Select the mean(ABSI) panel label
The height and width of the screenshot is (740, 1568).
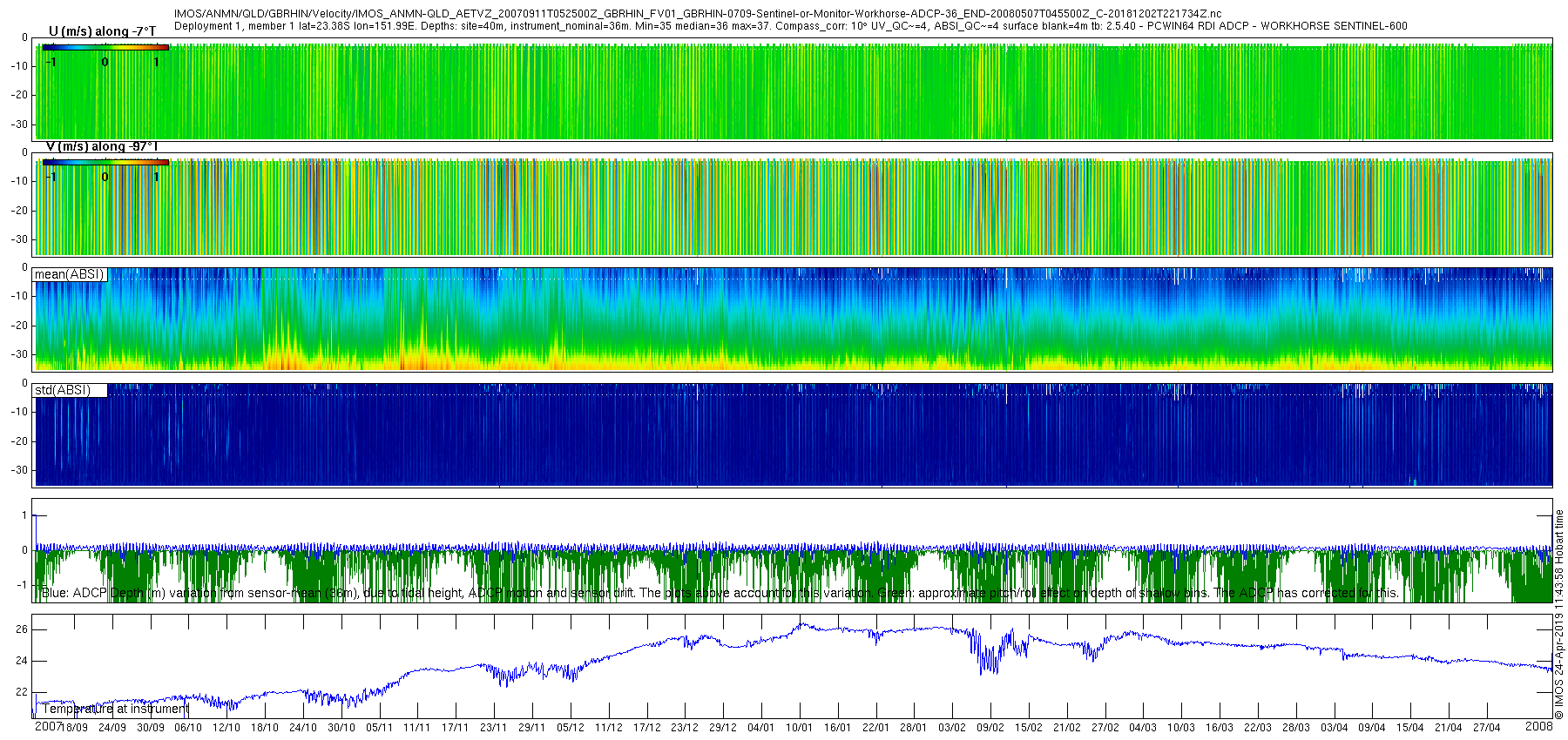click(x=69, y=274)
